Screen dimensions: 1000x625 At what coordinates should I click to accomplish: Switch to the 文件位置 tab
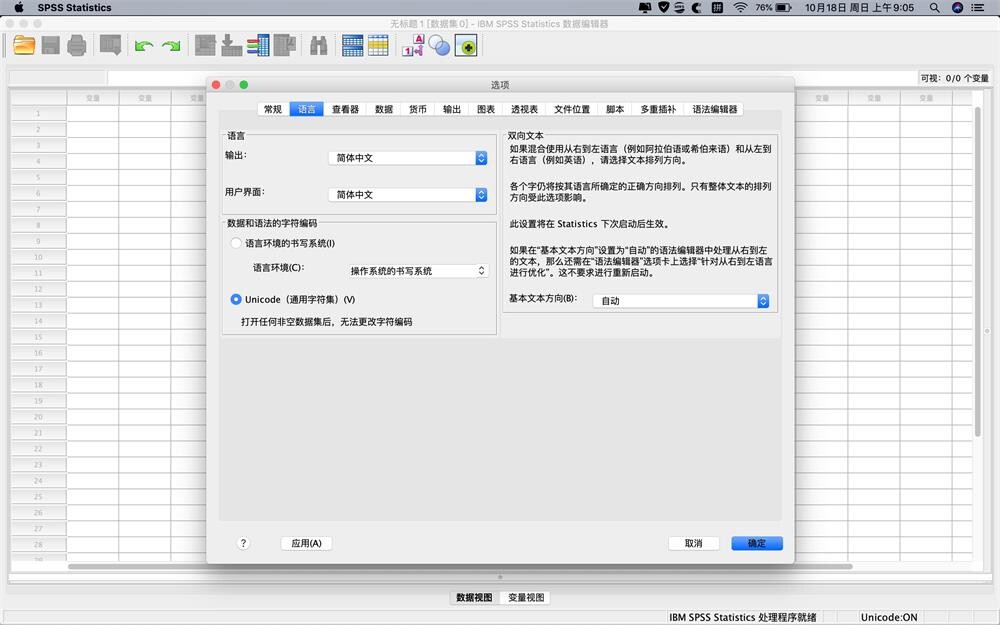click(572, 109)
